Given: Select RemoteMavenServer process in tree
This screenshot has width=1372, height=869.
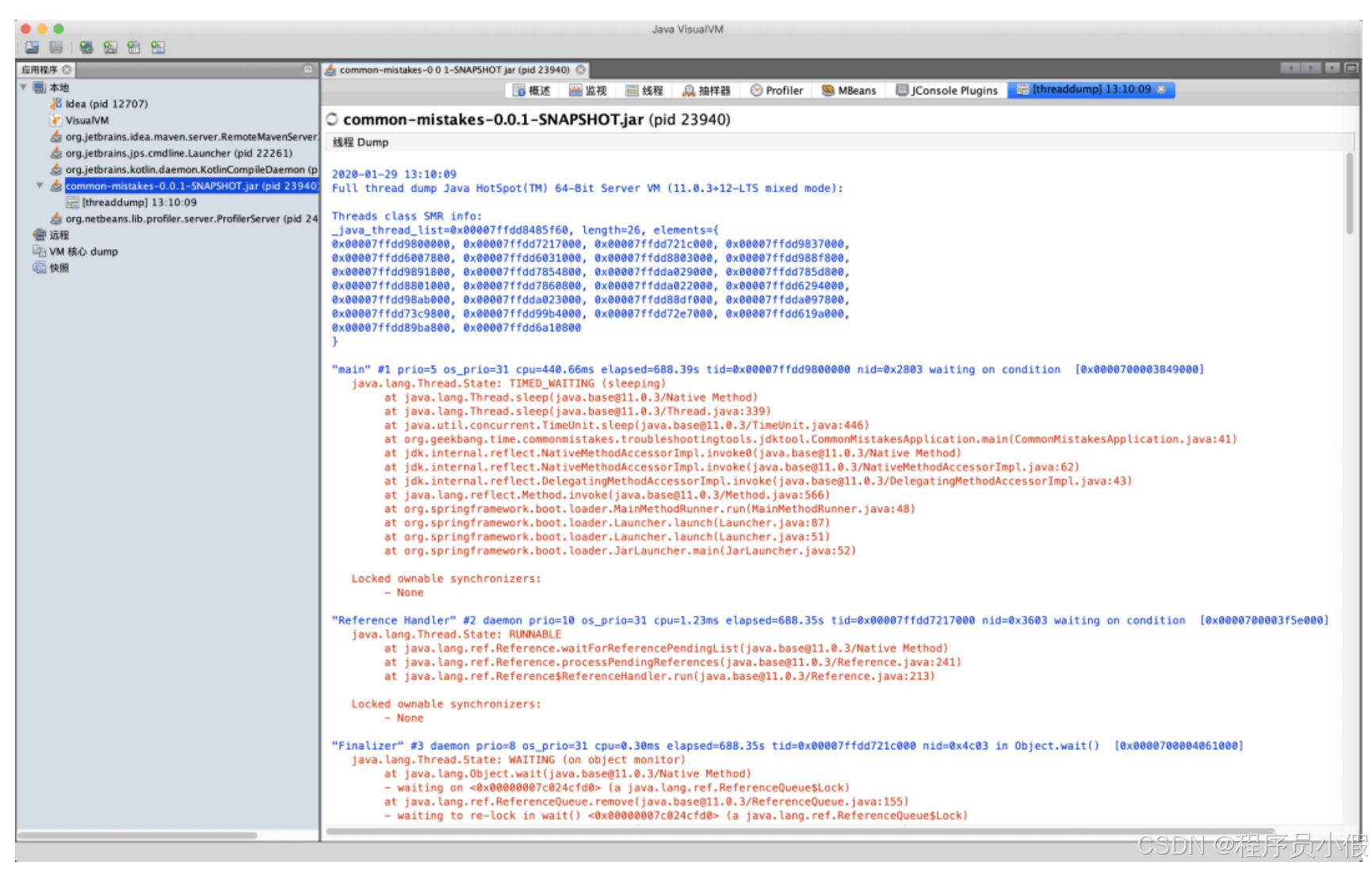Looking at the screenshot, I should tap(184, 136).
